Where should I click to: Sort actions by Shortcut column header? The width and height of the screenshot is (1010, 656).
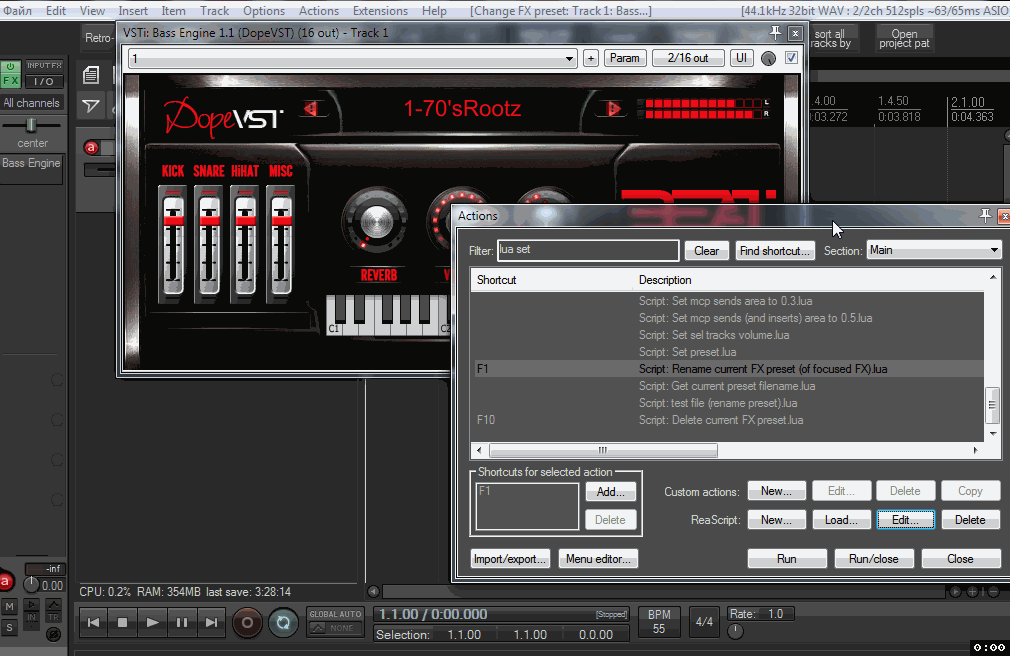pyautogui.click(x=496, y=280)
